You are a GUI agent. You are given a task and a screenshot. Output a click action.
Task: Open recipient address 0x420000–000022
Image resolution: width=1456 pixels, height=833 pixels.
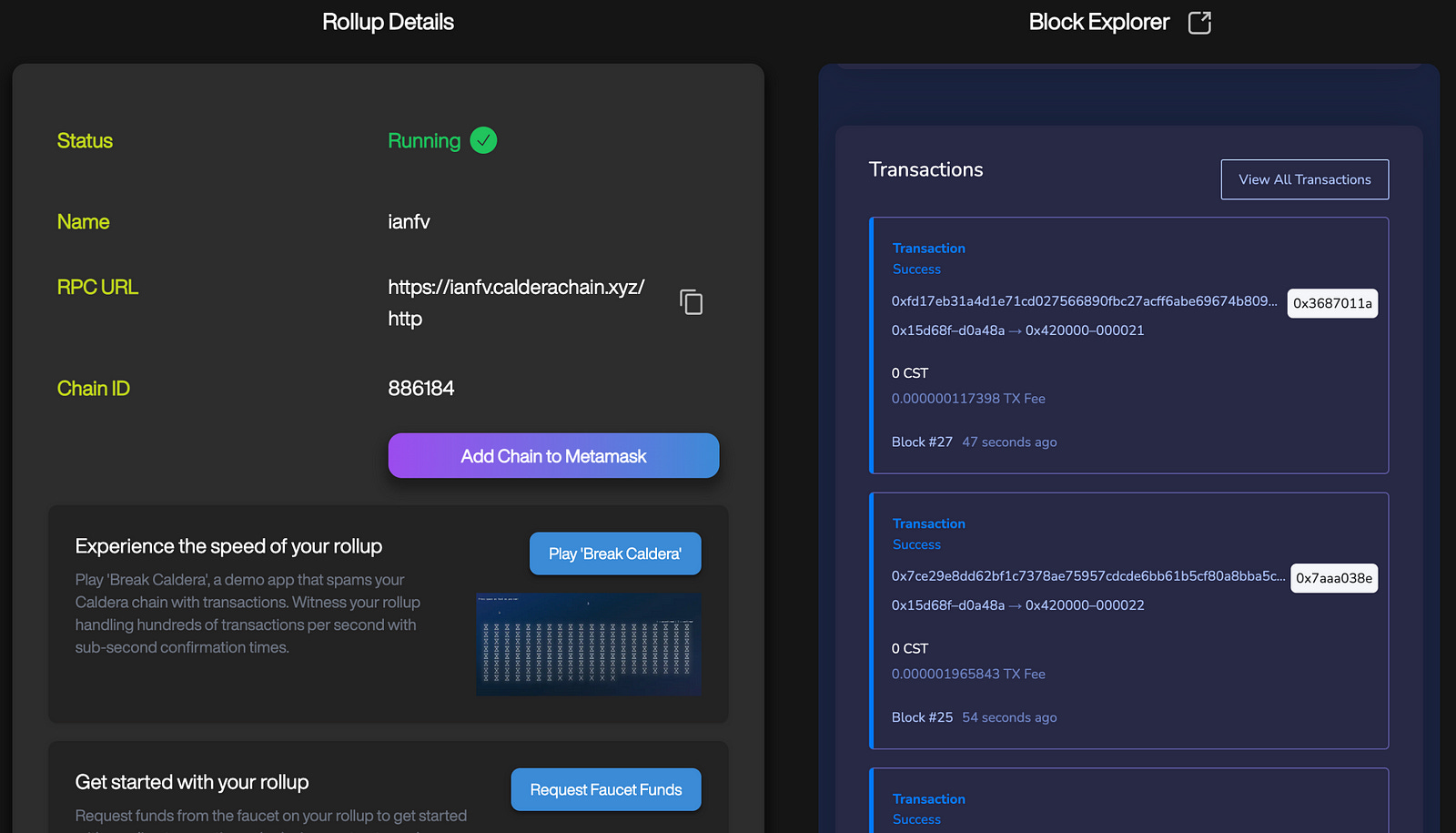pyautogui.click(x=1085, y=605)
